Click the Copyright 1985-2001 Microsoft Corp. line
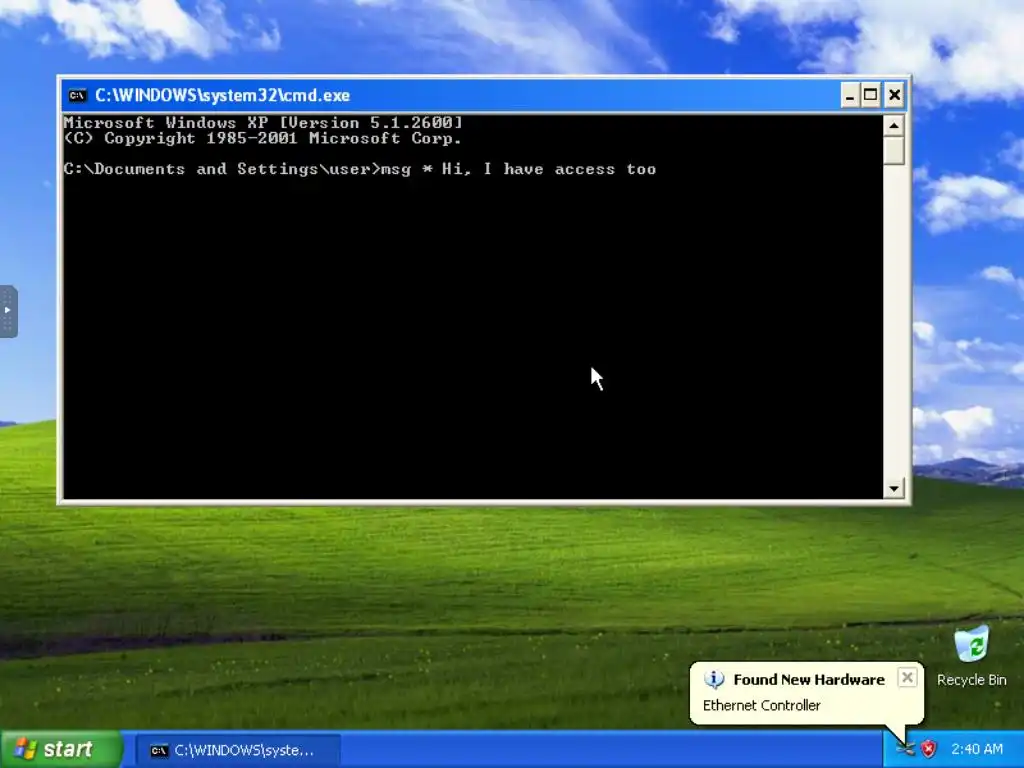 (263, 138)
